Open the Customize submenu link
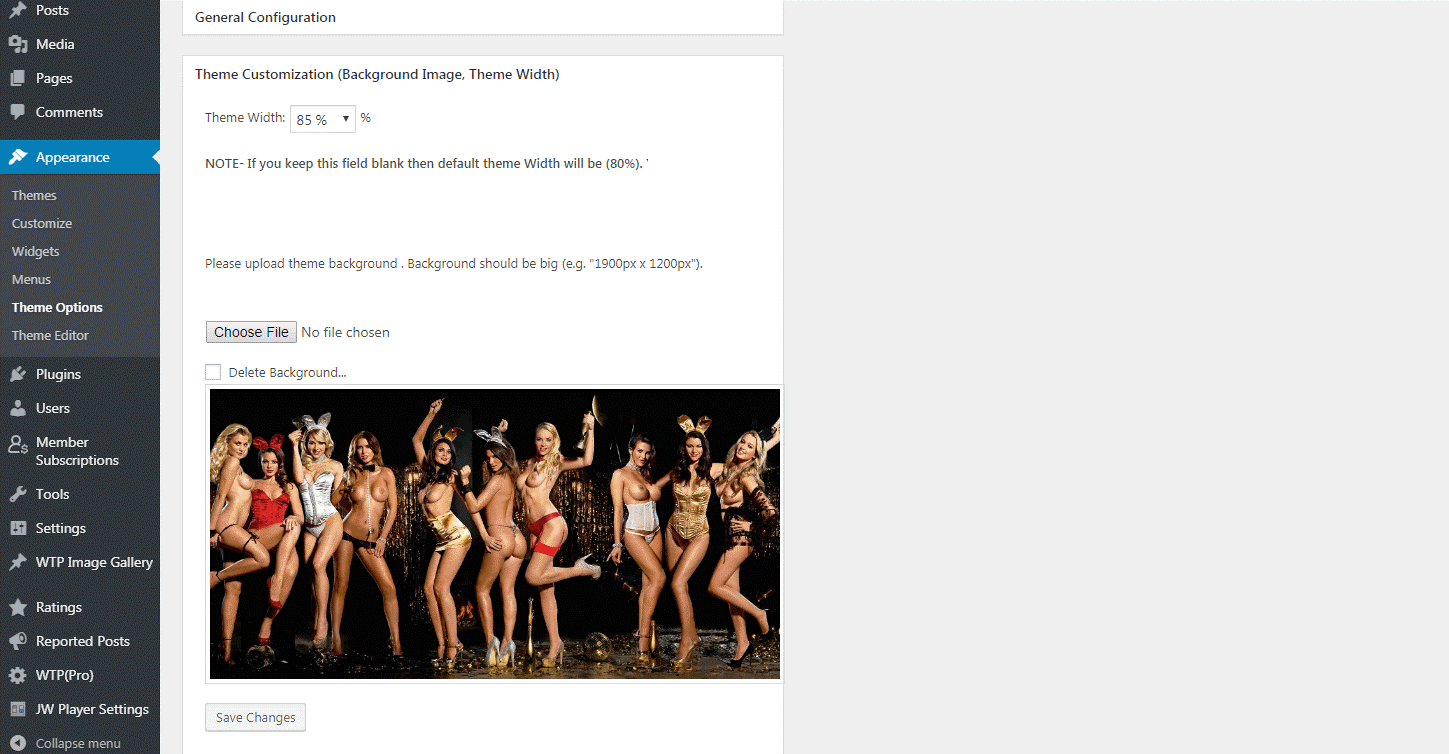 [x=42, y=223]
